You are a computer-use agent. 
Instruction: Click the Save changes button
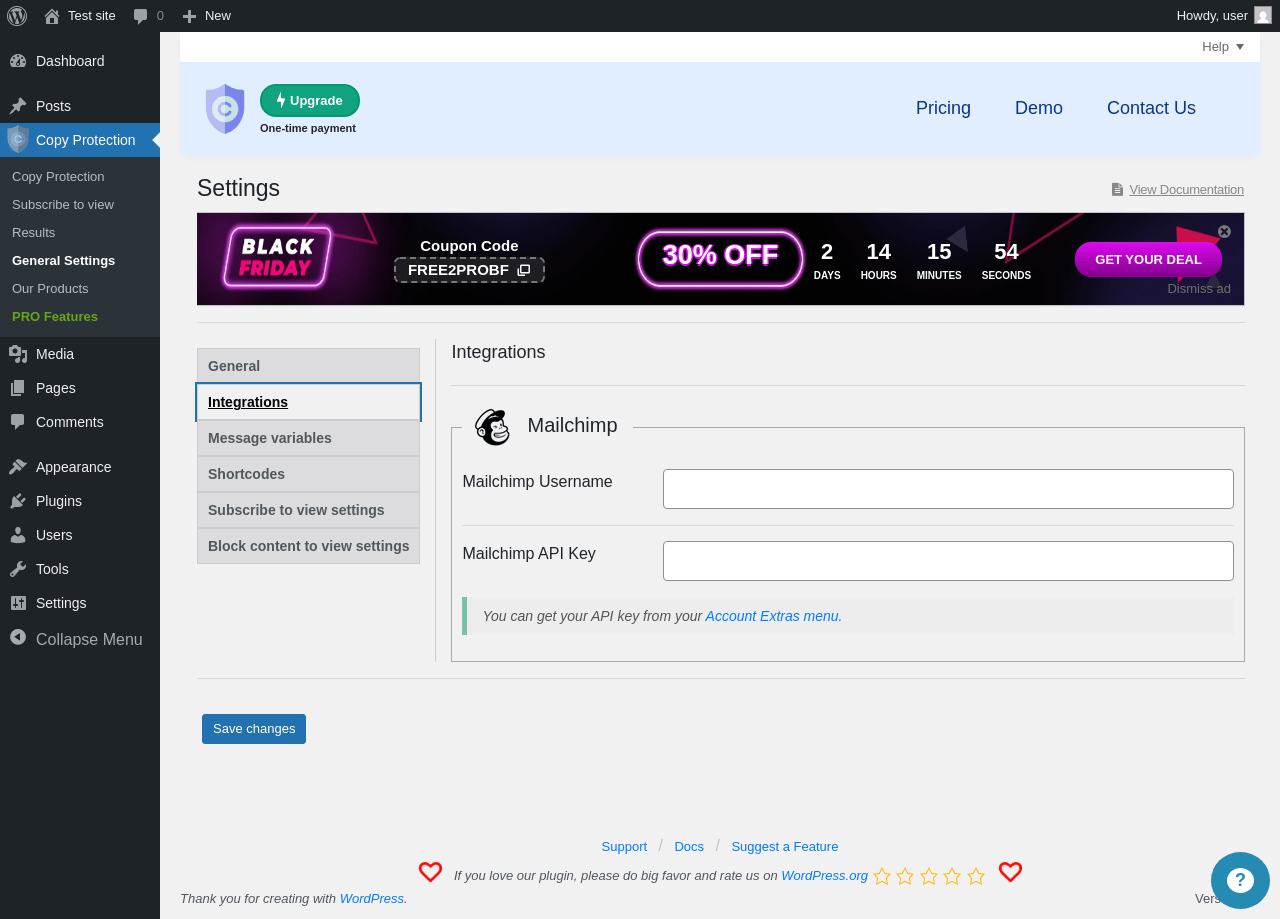[x=254, y=729]
